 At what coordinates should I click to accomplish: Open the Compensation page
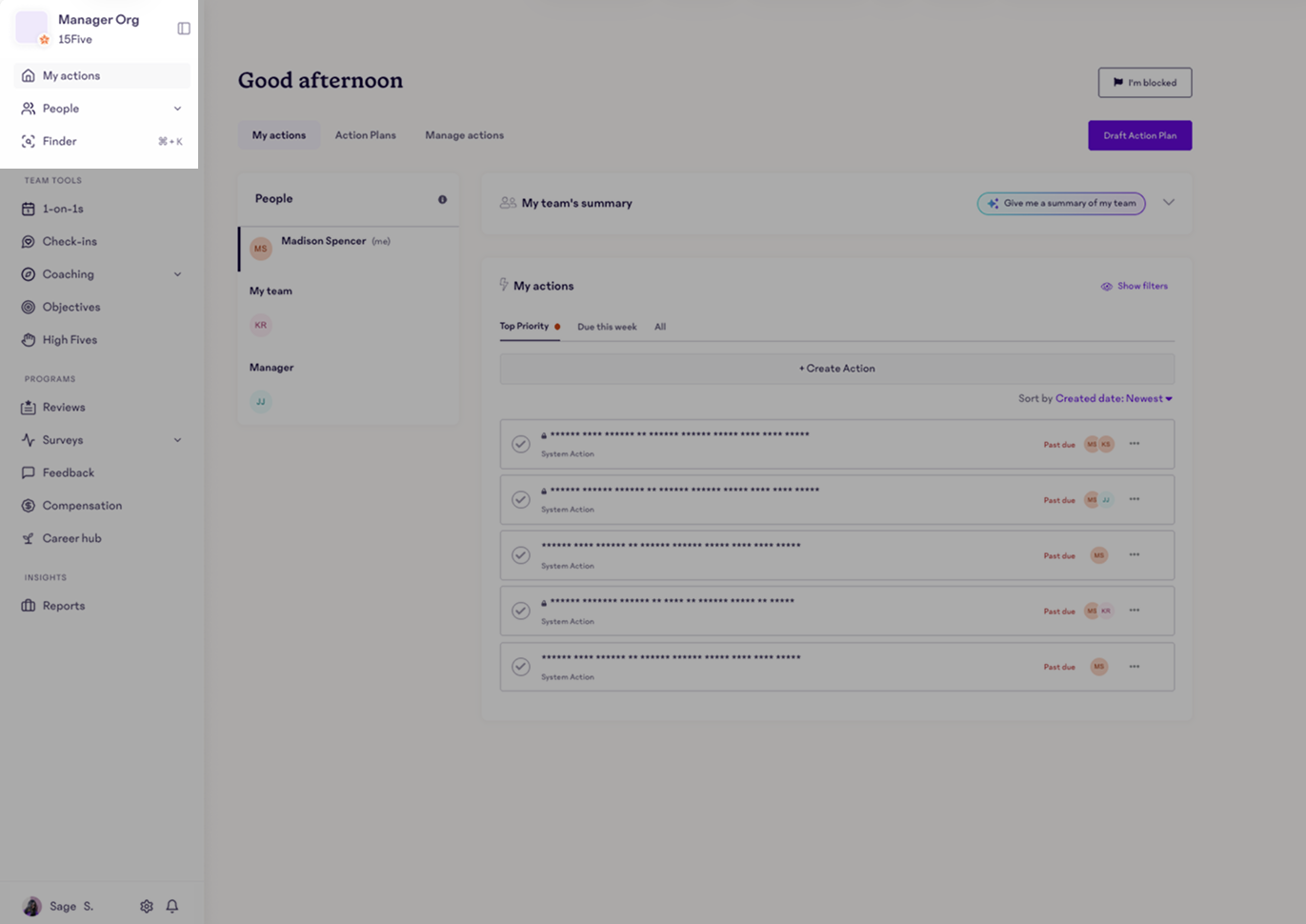point(82,505)
